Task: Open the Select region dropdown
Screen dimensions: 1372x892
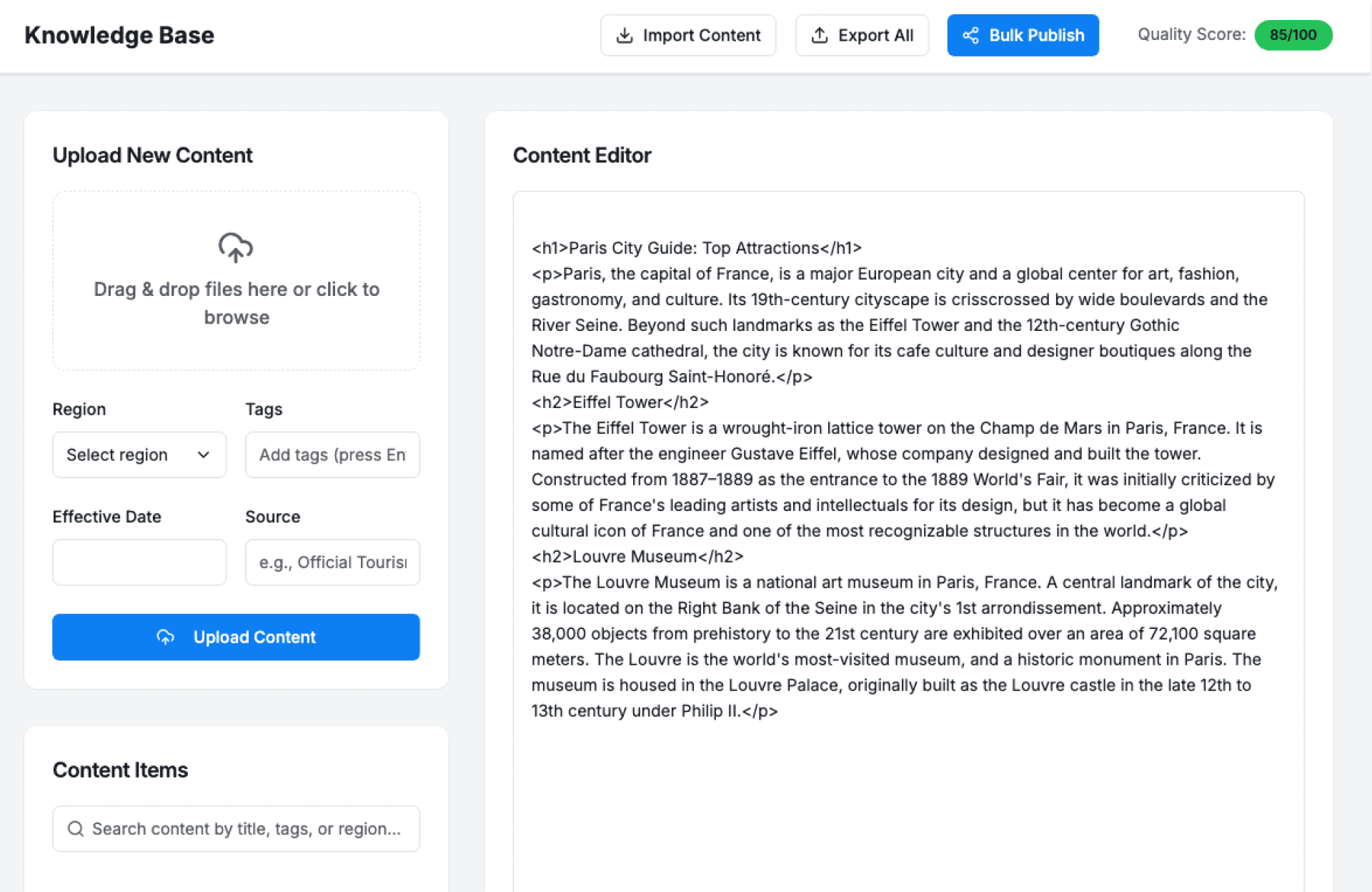Action: pos(129,455)
